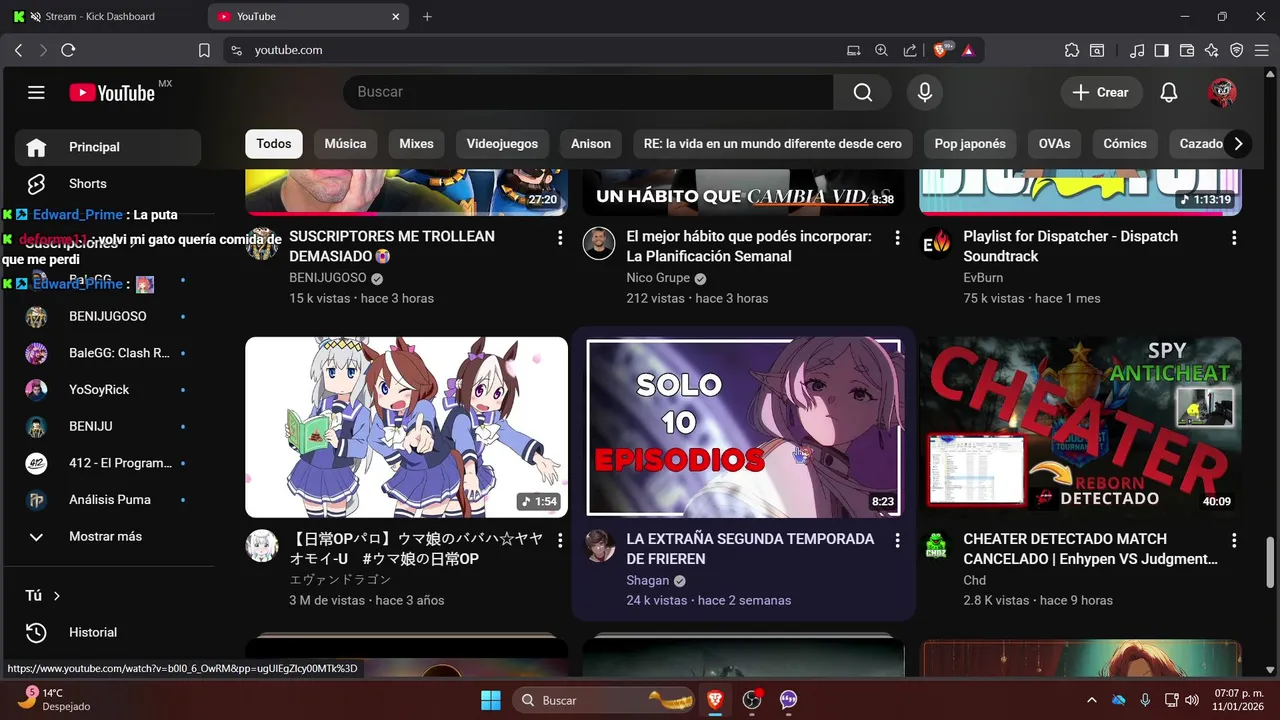Open Brave Leo AI sparkle icon

click(x=1212, y=50)
